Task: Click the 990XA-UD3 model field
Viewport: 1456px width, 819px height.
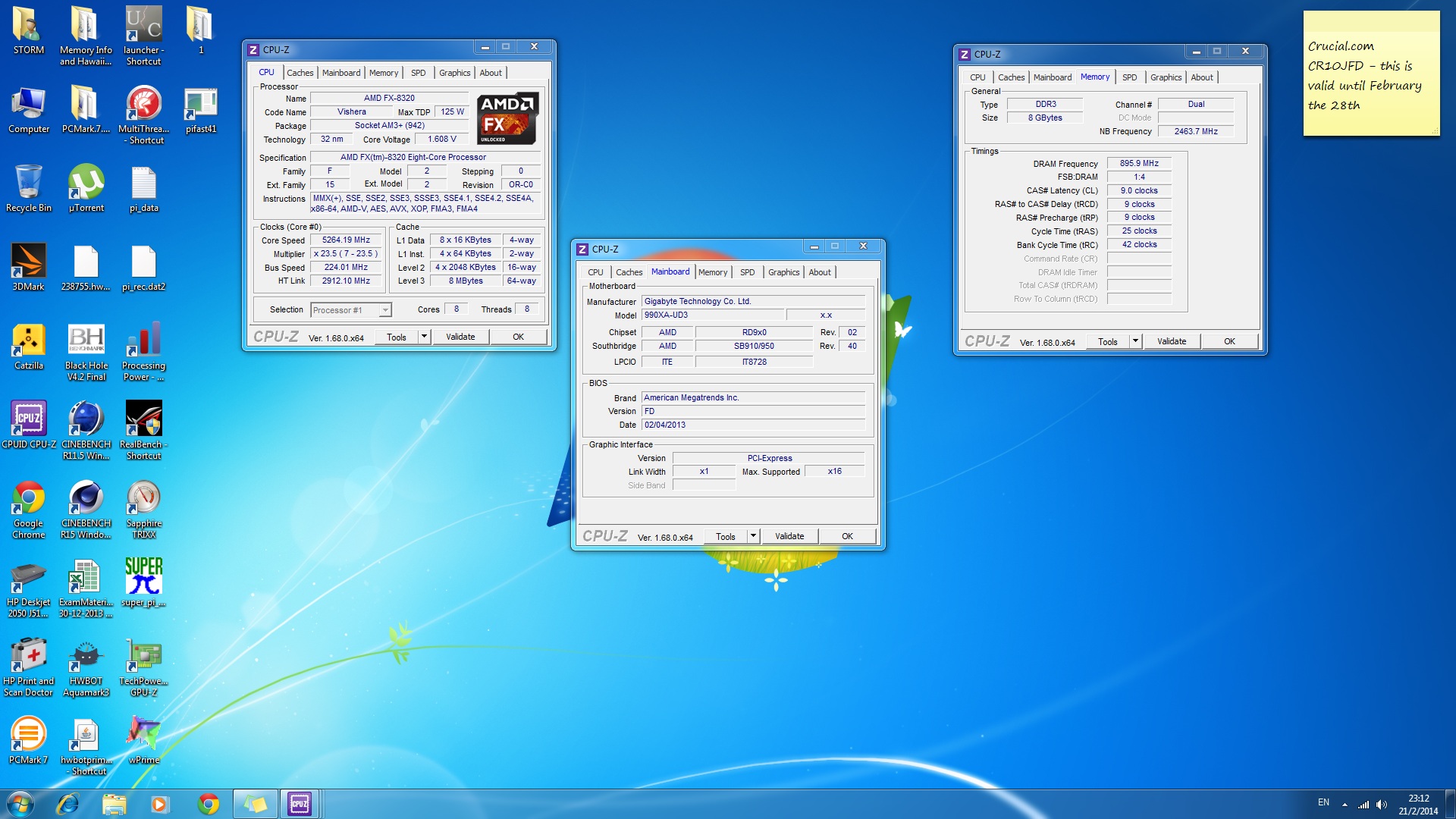Action: pyautogui.click(x=712, y=315)
